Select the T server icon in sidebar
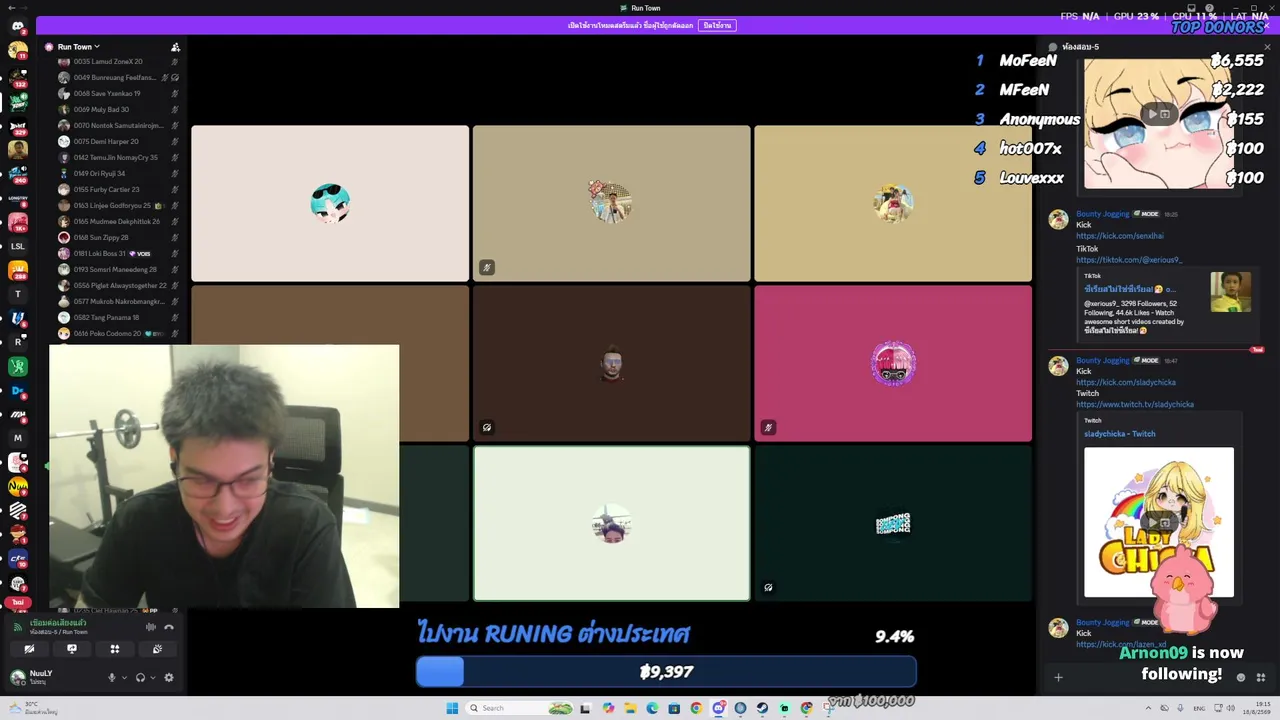Viewport: 1280px width, 720px height. pyautogui.click(x=17, y=294)
